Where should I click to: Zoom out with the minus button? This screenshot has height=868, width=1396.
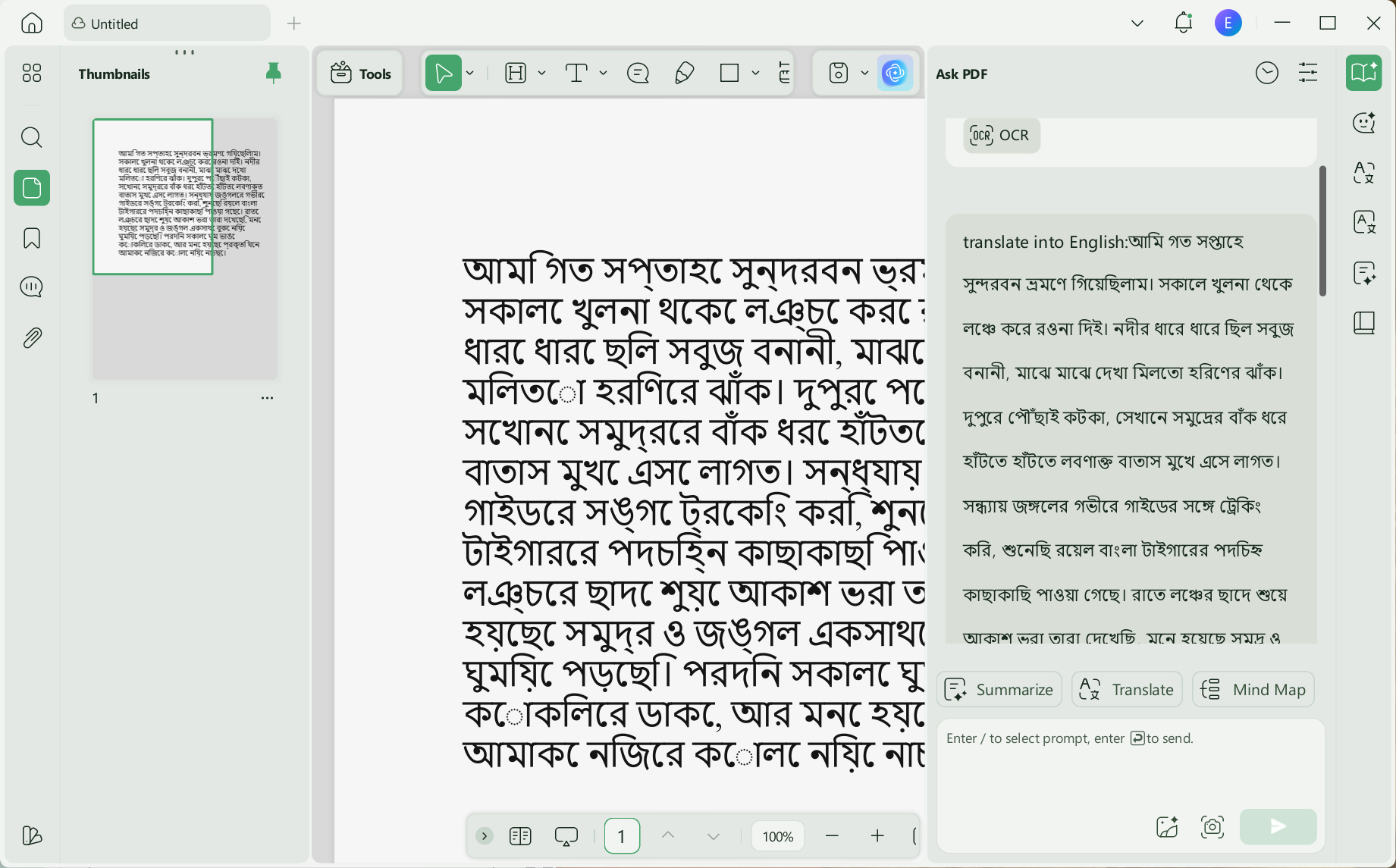(832, 836)
